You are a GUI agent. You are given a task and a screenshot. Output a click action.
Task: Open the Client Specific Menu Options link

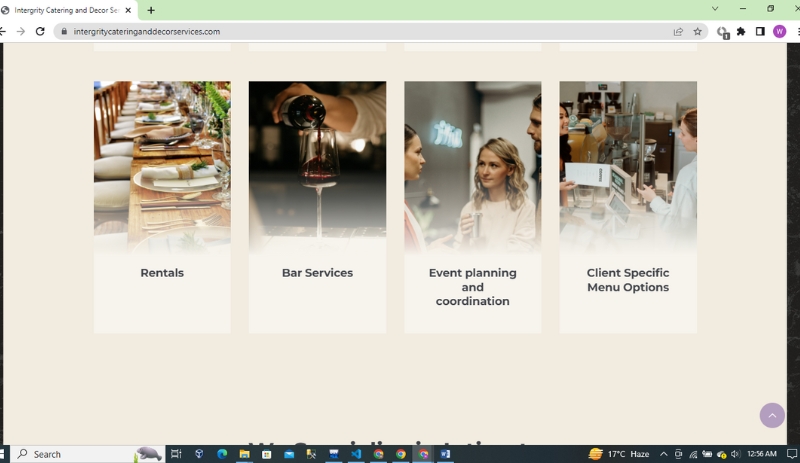(x=628, y=280)
